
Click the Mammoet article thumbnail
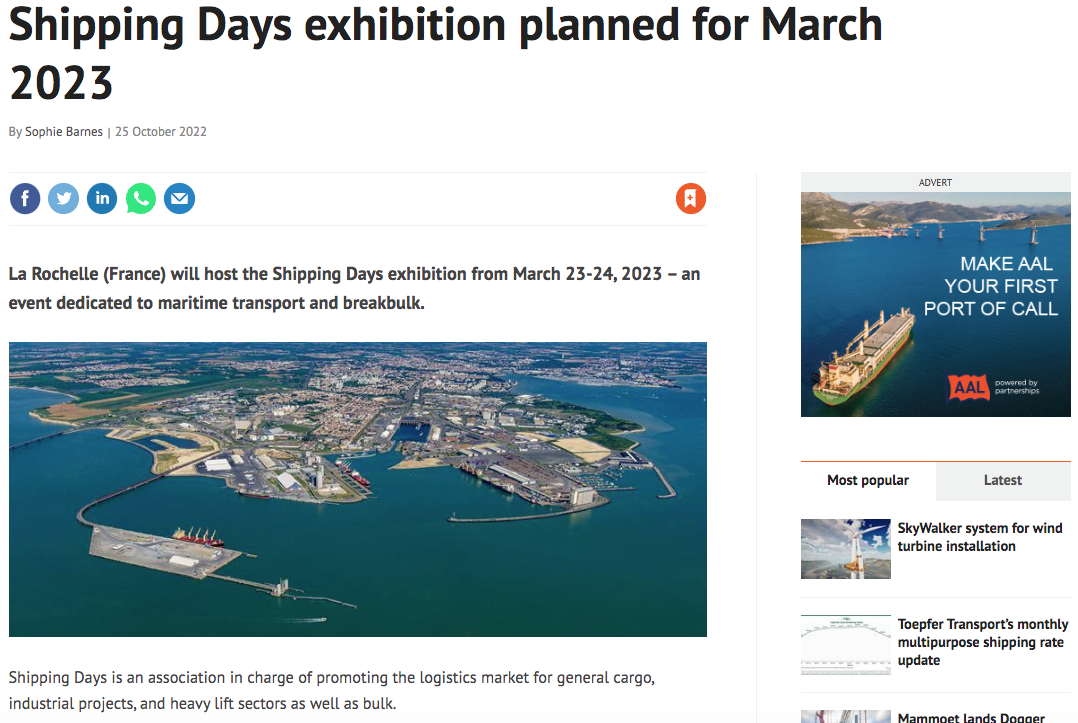click(x=846, y=716)
